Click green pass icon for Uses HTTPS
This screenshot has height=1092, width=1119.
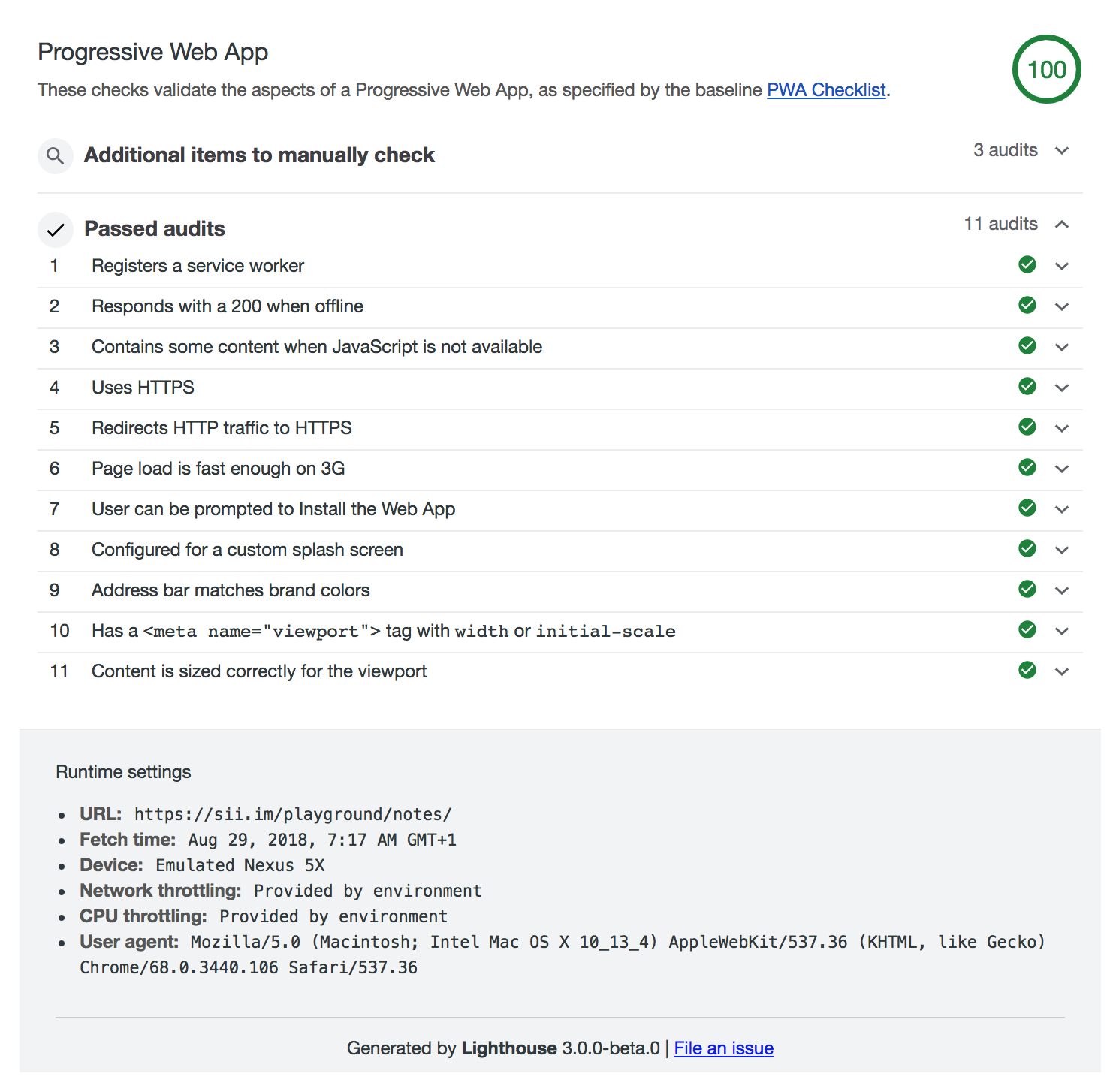1027,387
